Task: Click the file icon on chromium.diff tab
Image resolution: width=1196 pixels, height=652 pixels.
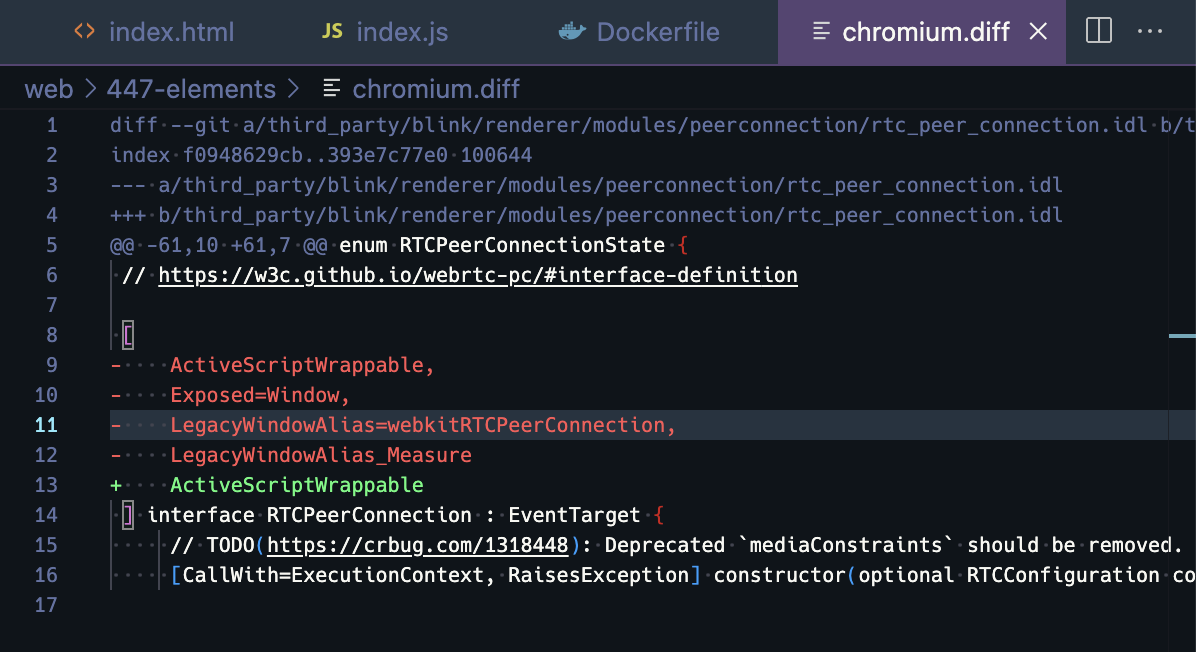Action: 821,32
